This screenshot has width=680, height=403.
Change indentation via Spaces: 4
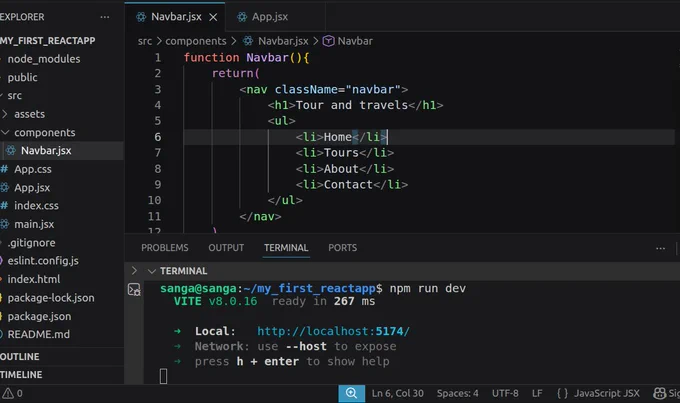pos(458,393)
